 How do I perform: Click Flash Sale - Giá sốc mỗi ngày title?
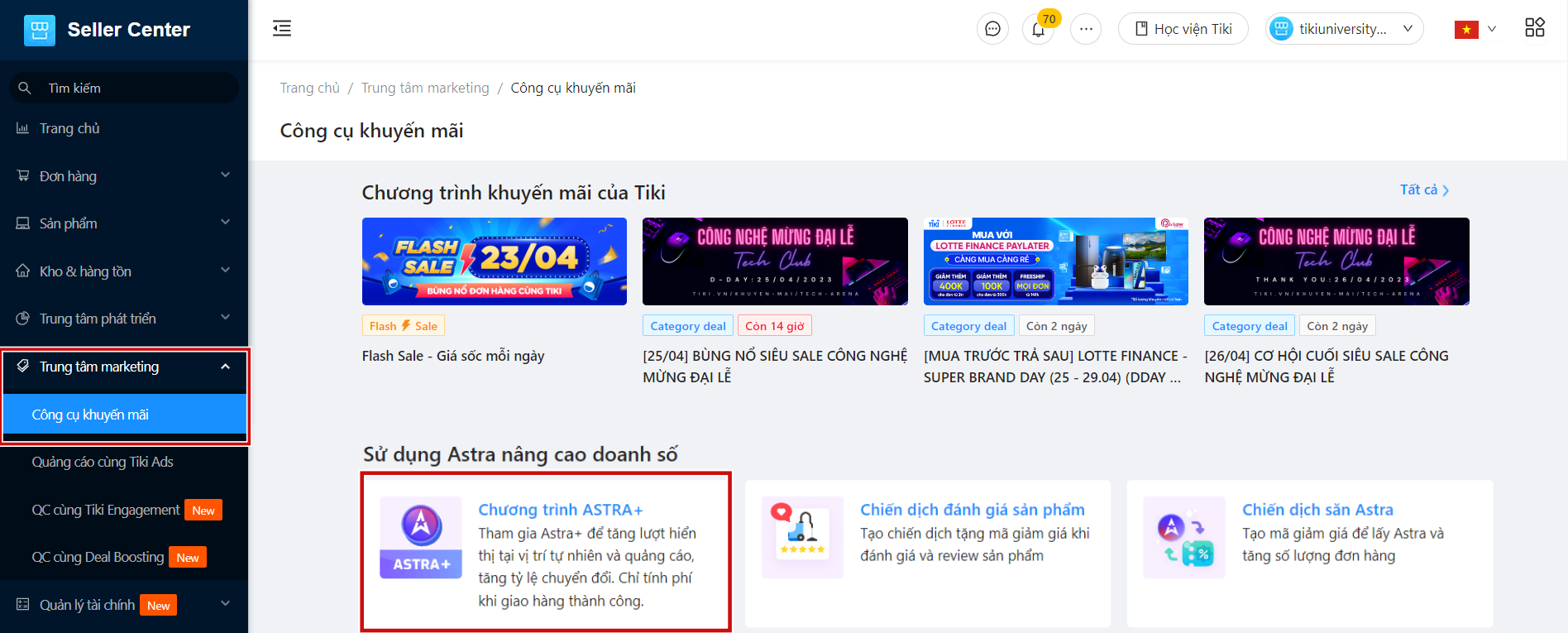(x=453, y=356)
